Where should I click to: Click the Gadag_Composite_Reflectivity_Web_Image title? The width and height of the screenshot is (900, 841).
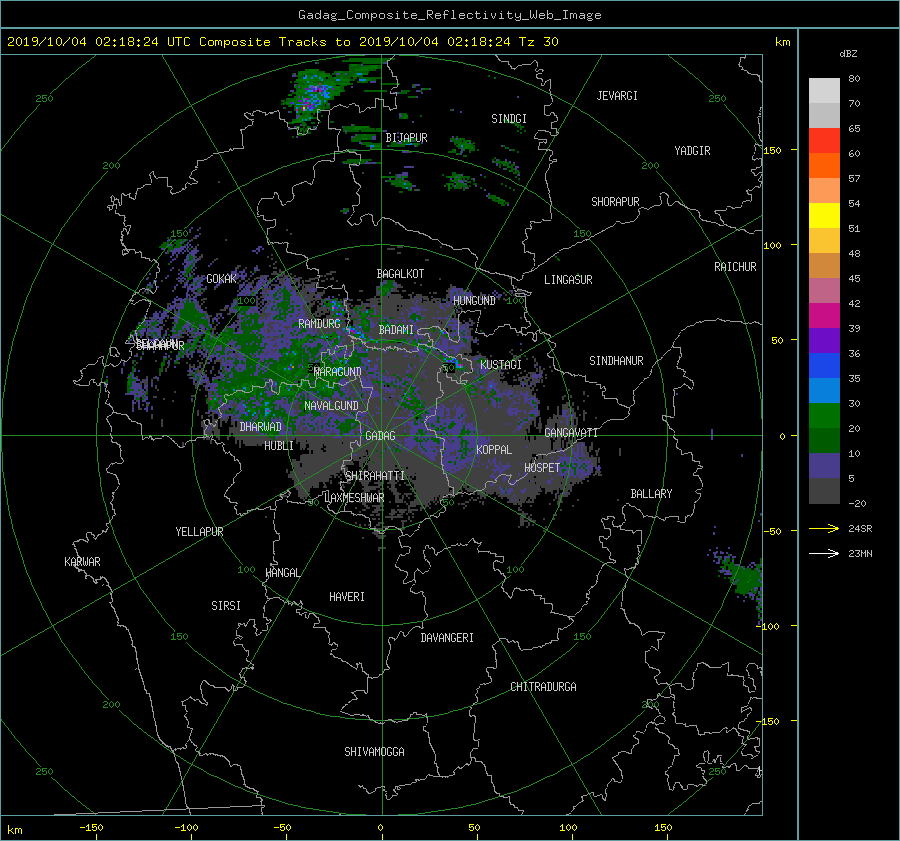pos(449,15)
